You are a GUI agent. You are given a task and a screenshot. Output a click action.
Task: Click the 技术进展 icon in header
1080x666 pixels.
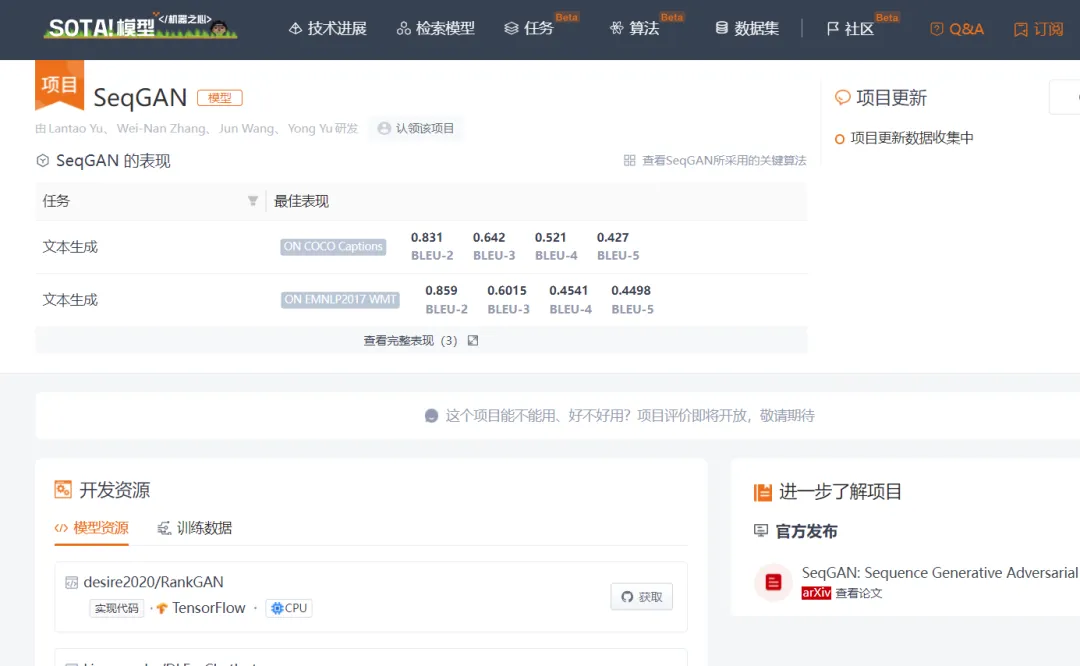point(295,28)
